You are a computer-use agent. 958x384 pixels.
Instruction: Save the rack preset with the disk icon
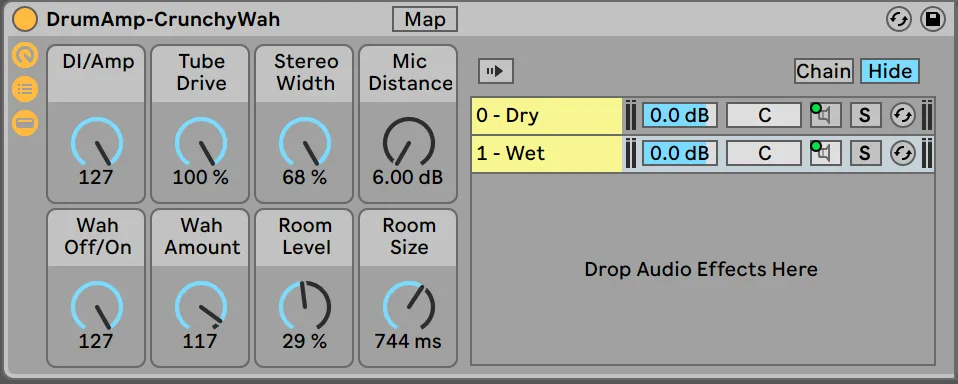pos(933,20)
